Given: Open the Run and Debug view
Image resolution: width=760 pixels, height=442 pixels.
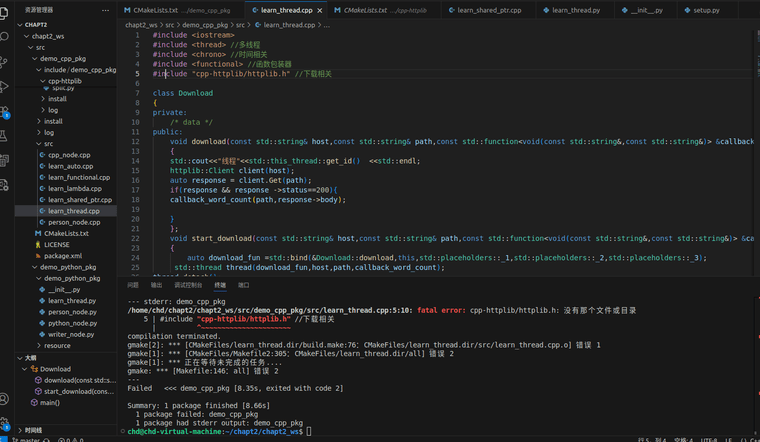Looking at the screenshot, I should coord(4,86).
